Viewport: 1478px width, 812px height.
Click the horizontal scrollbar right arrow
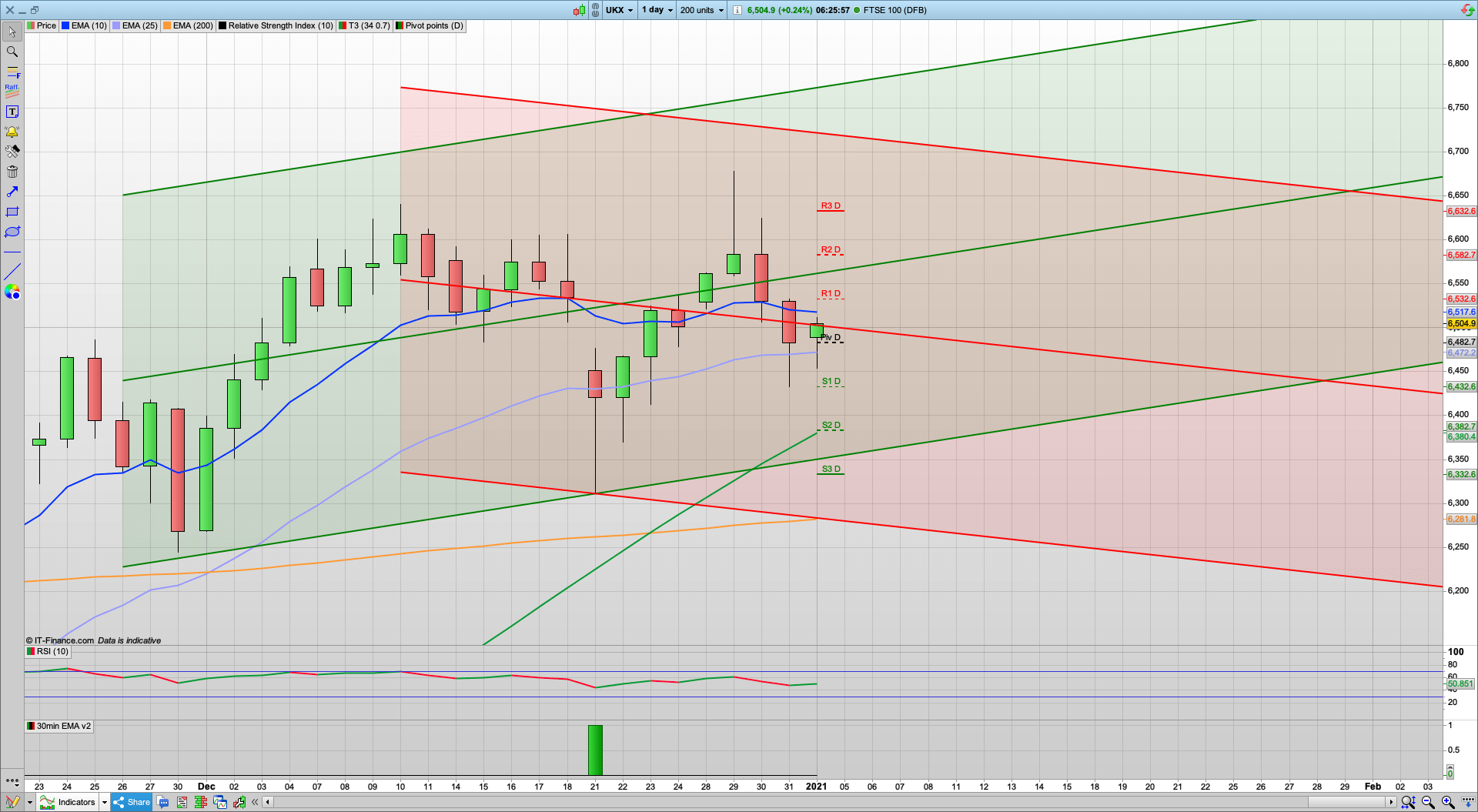click(1391, 802)
